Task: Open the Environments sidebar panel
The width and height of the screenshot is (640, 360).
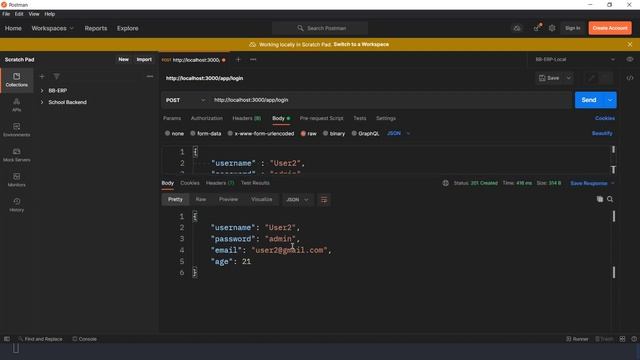Action: (16, 130)
